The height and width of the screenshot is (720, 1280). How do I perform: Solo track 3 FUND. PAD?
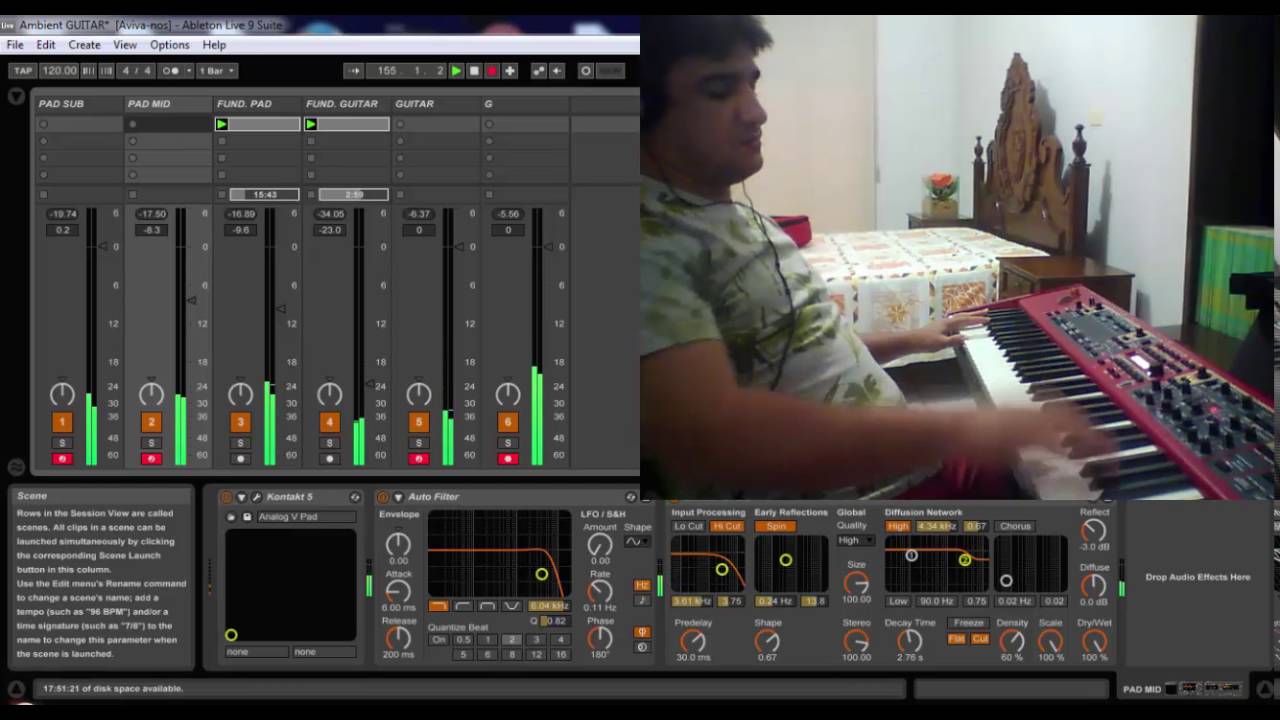pos(240,443)
